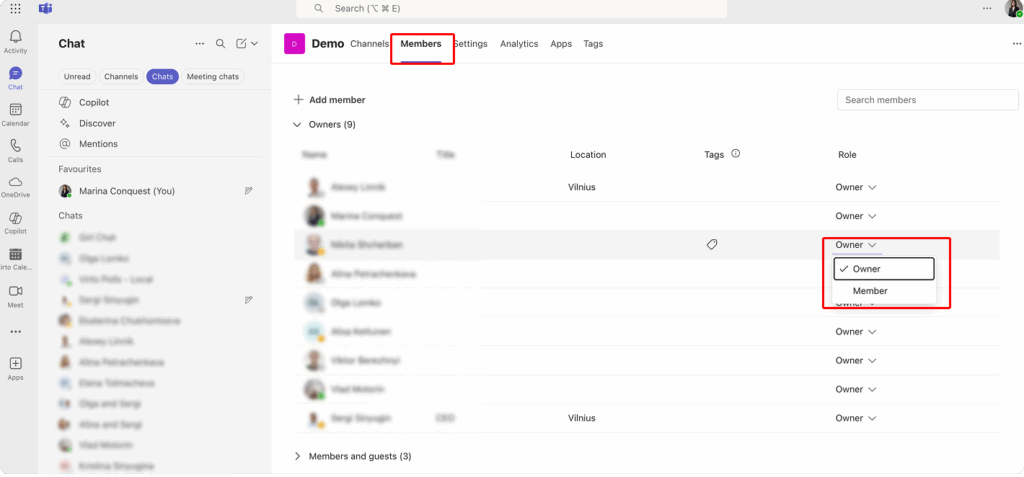Screen dimensions: 1024x477
Task: Switch to the Settings tab
Action: coord(472,44)
